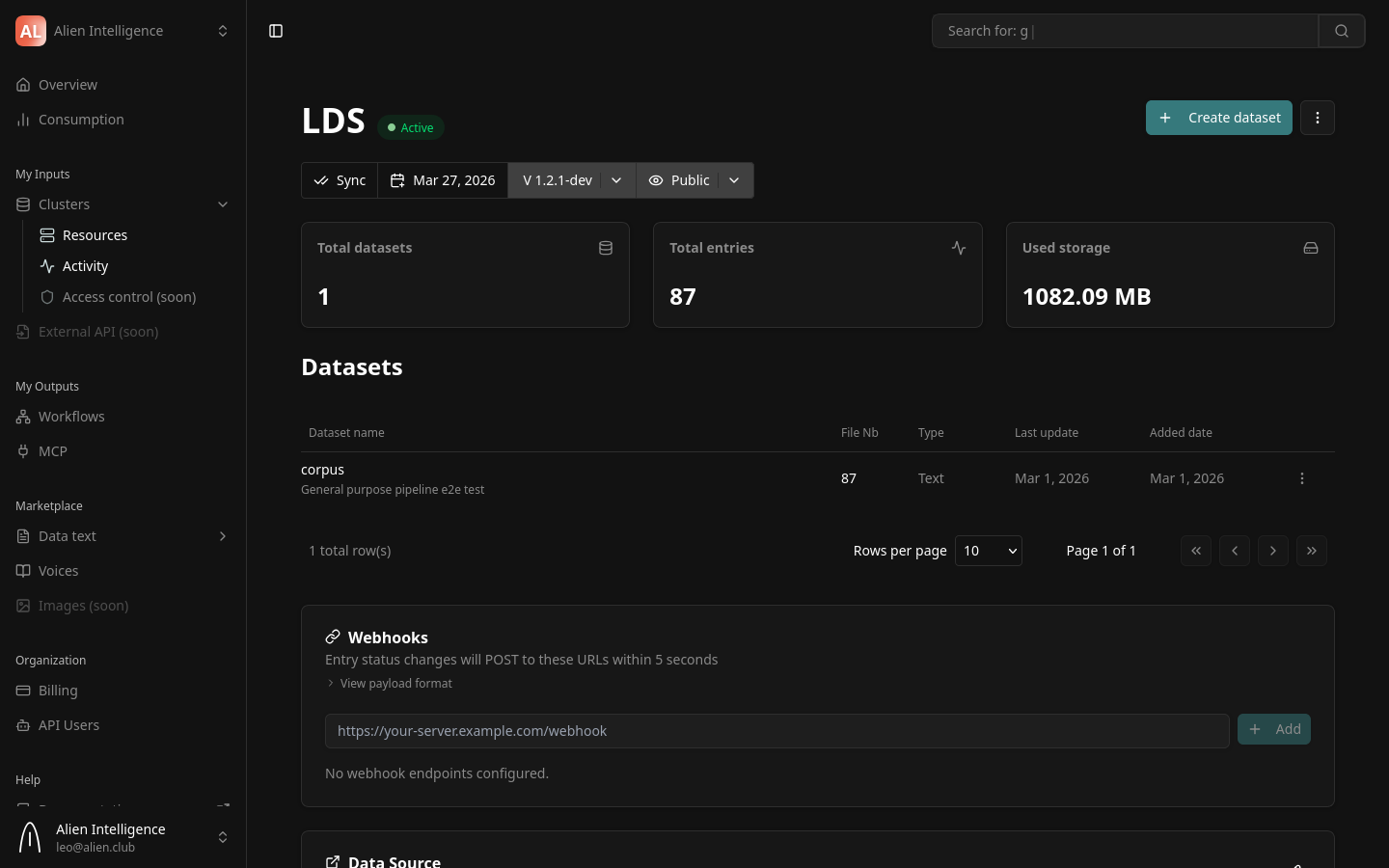Open the LDS options kebab menu
Viewport: 1389px width, 868px height.
click(1318, 117)
